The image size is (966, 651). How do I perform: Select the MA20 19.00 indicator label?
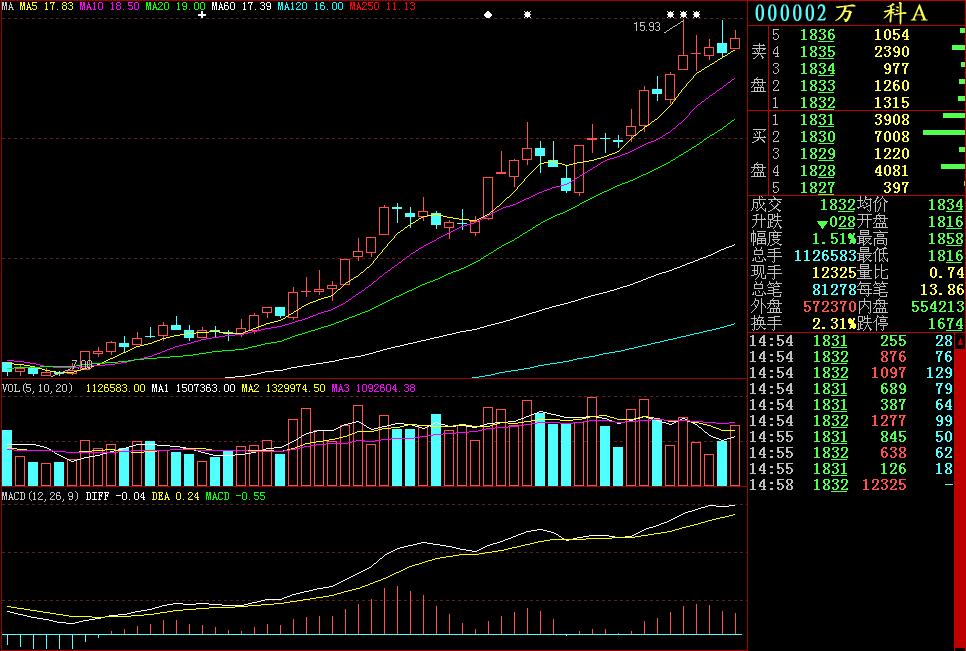point(175,6)
